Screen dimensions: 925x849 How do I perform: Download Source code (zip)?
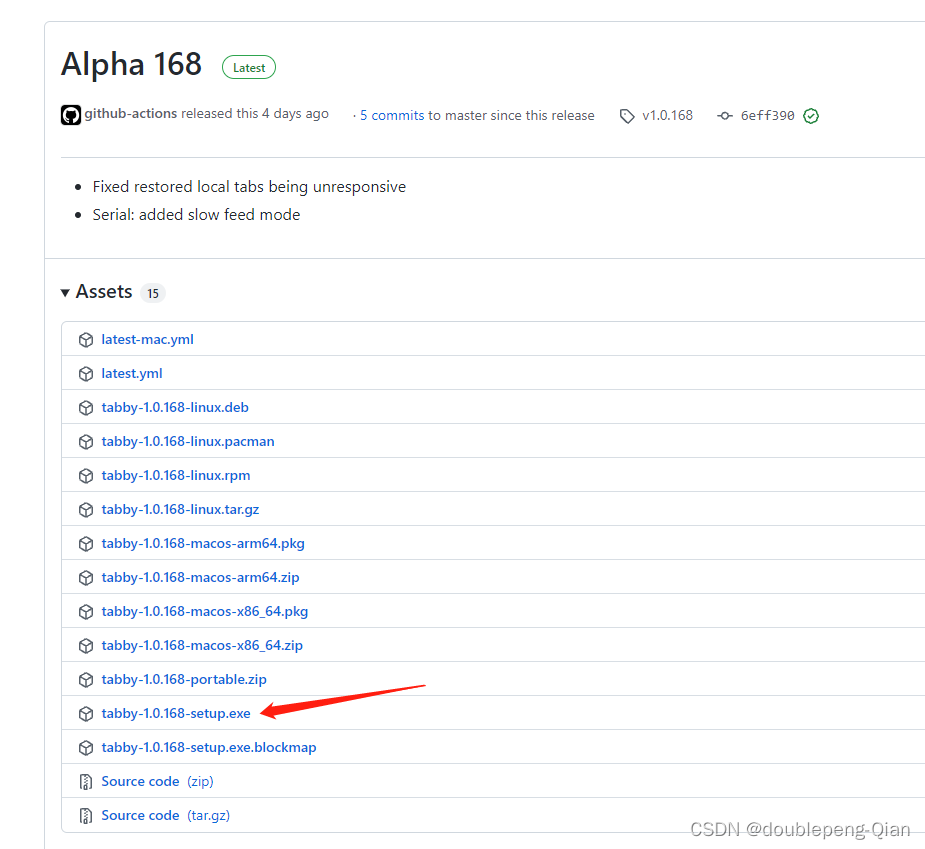[x=158, y=781]
